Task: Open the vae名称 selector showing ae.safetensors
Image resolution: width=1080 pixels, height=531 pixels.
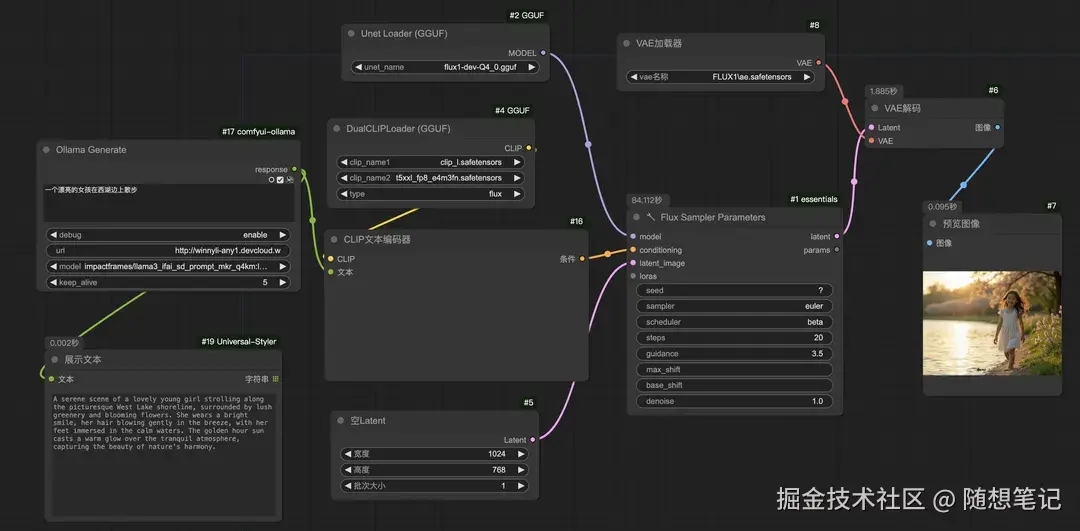Action: (x=720, y=77)
